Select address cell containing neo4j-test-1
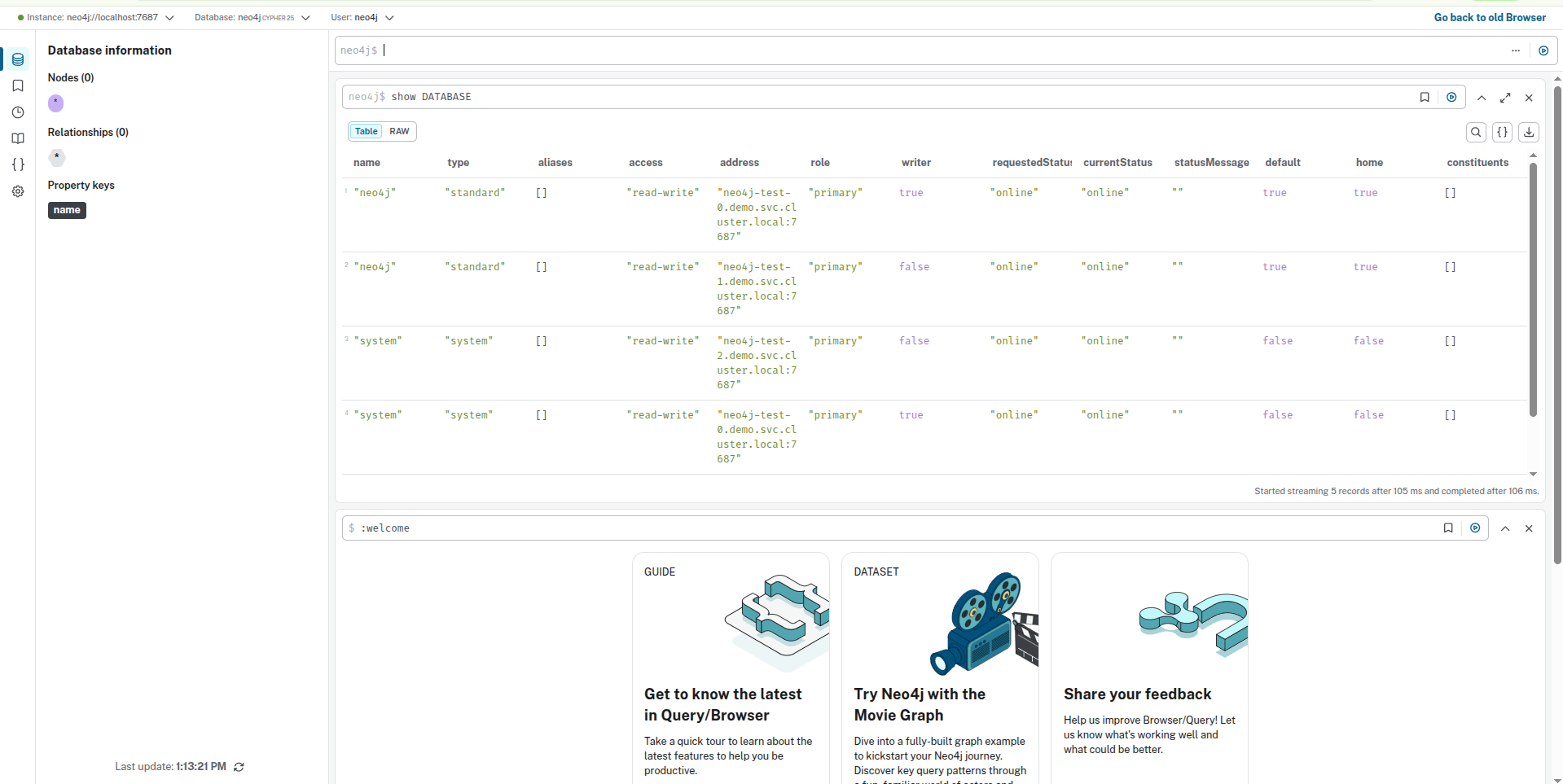Image resolution: width=1563 pixels, height=784 pixels. tap(757, 289)
